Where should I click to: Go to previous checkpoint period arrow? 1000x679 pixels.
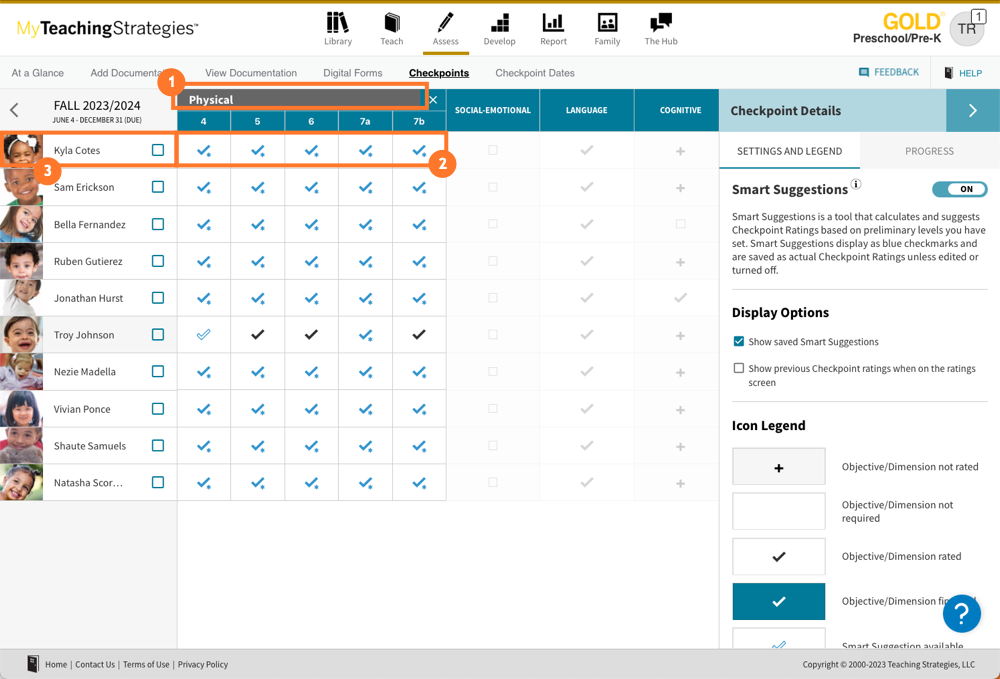(14, 111)
